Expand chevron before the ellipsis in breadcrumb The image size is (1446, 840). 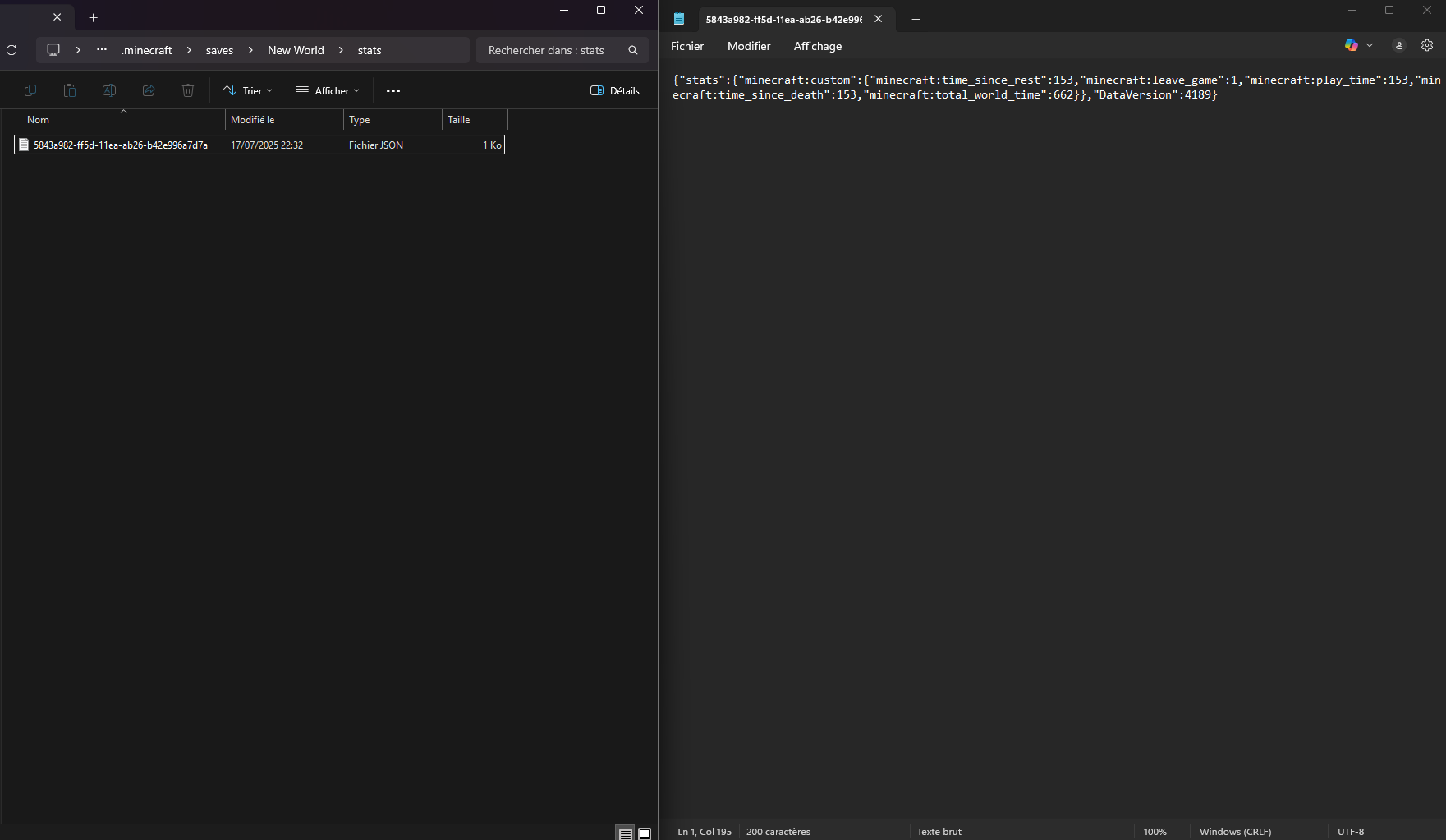coord(78,50)
